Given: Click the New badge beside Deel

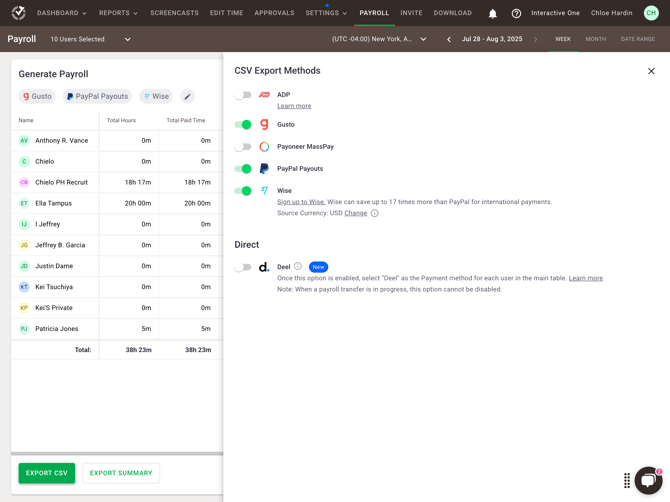Looking at the screenshot, I should click(x=318, y=267).
